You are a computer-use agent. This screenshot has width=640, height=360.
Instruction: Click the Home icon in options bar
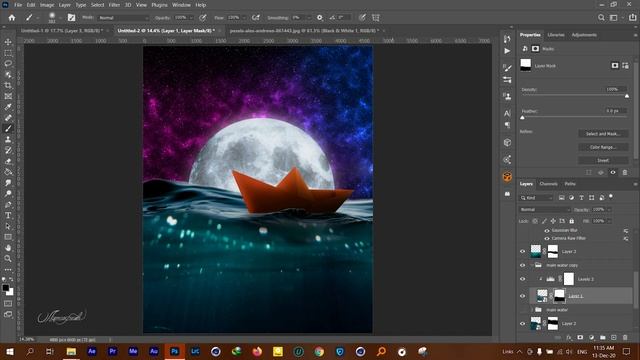tap(12, 18)
